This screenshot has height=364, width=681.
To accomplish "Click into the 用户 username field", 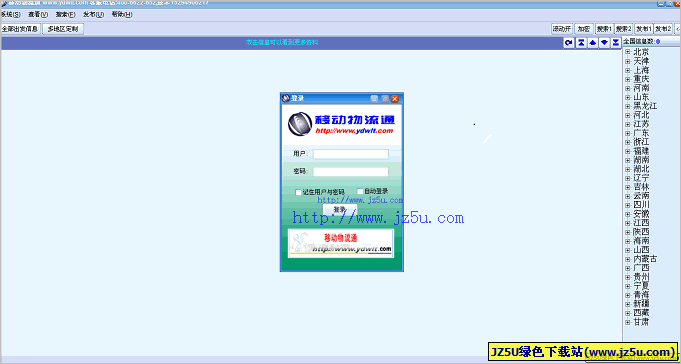I will 350,154.
